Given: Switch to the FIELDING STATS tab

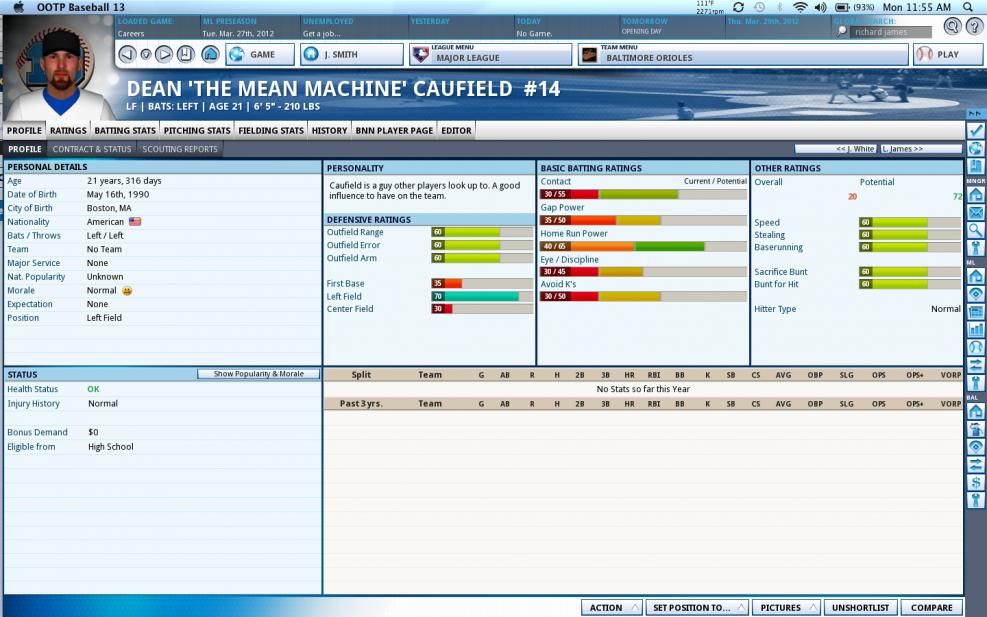Looking at the screenshot, I should tap(271, 130).
